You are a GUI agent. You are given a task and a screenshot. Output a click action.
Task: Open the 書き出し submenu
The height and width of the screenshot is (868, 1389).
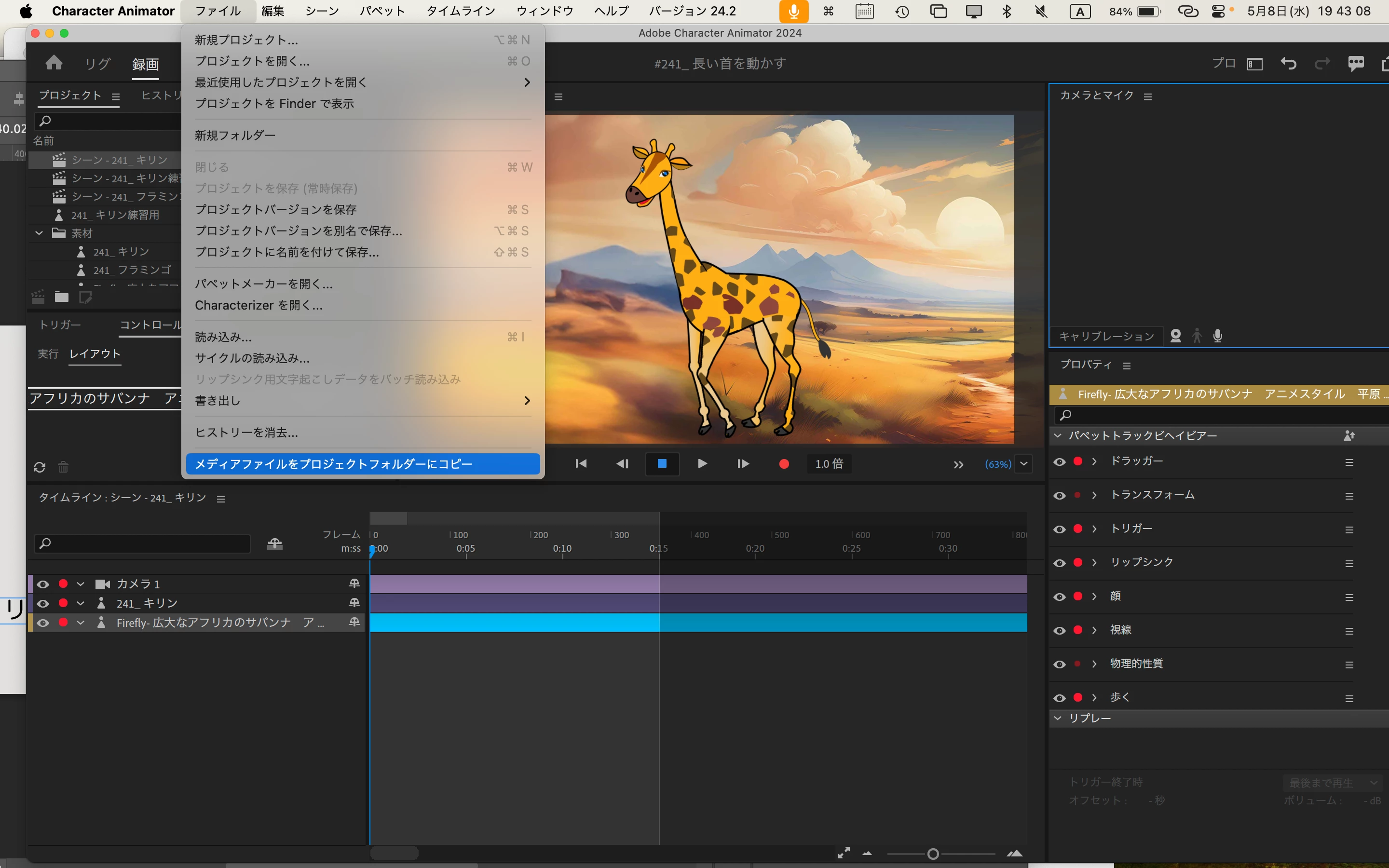363,401
